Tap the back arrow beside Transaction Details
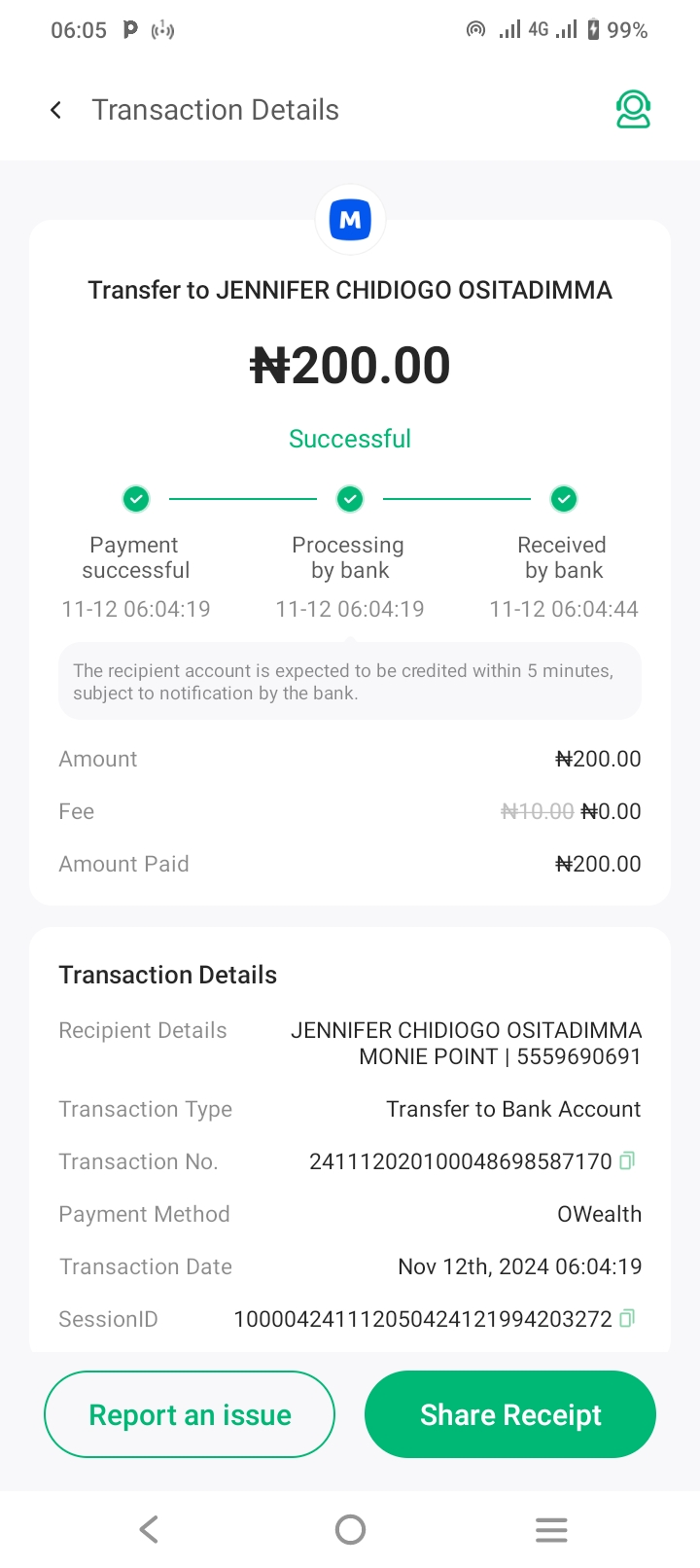Image resolution: width=700 pixels, height=1568 pixels. click(56, 110)
